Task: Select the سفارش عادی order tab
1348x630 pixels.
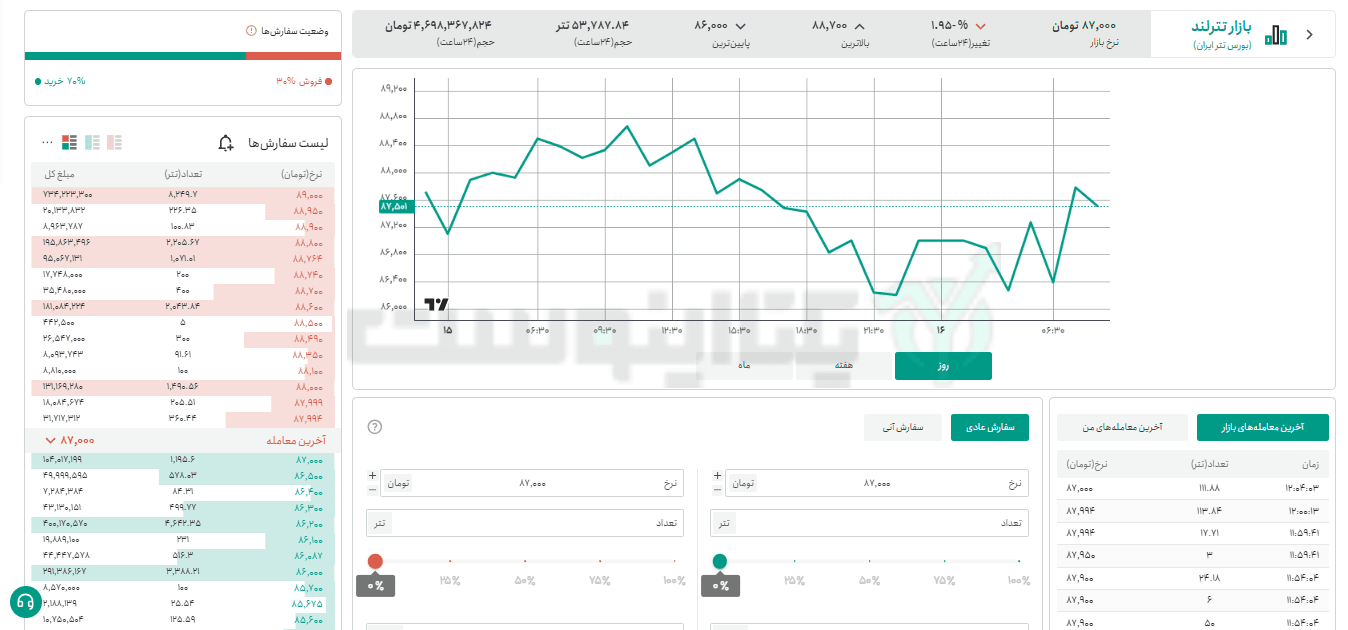Action: point(988,427)
